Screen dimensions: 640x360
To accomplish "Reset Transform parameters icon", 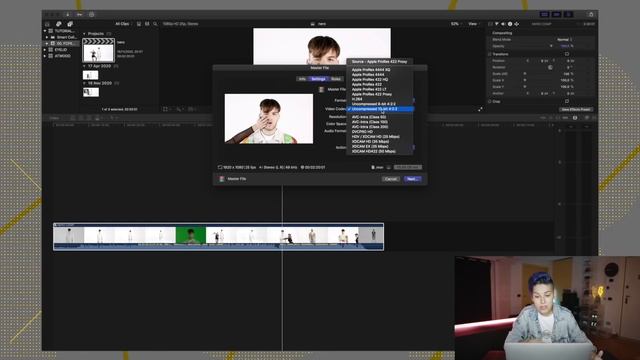I will click(x=567, y=54).
